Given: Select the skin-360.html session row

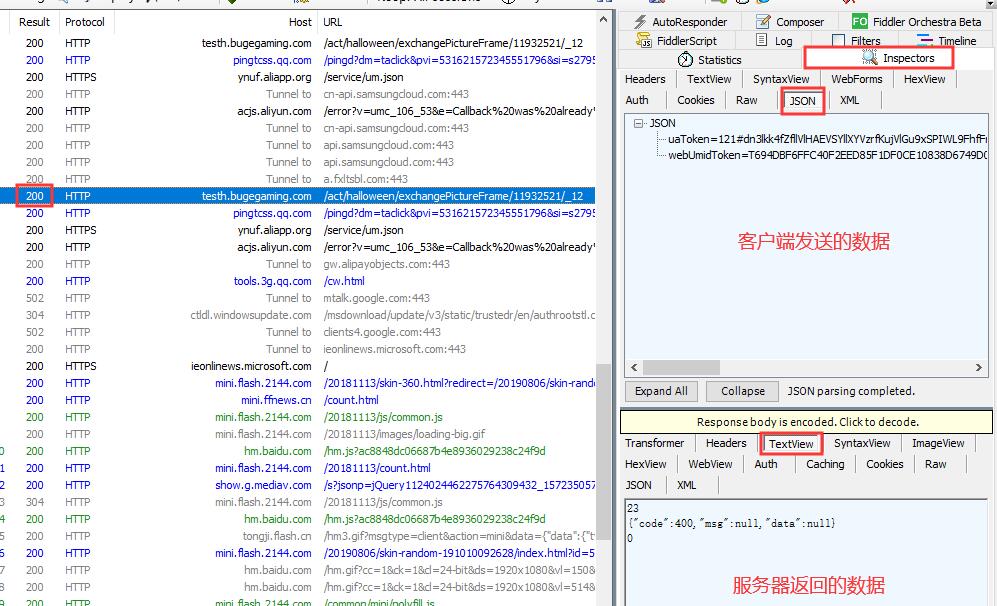Looking at the screenshot, I should [298, 383].
